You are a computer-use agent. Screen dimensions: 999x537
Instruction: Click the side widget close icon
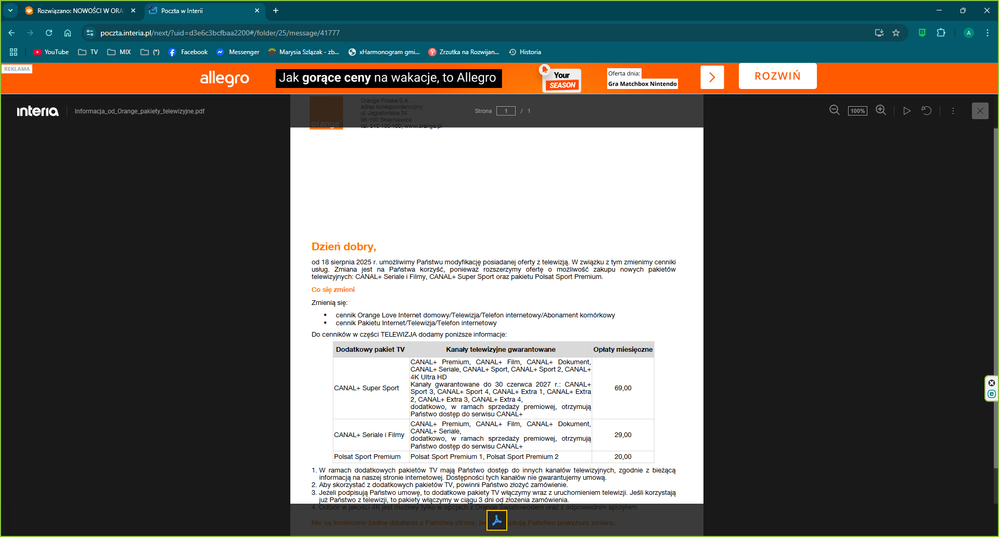click(x=991, y=383)
